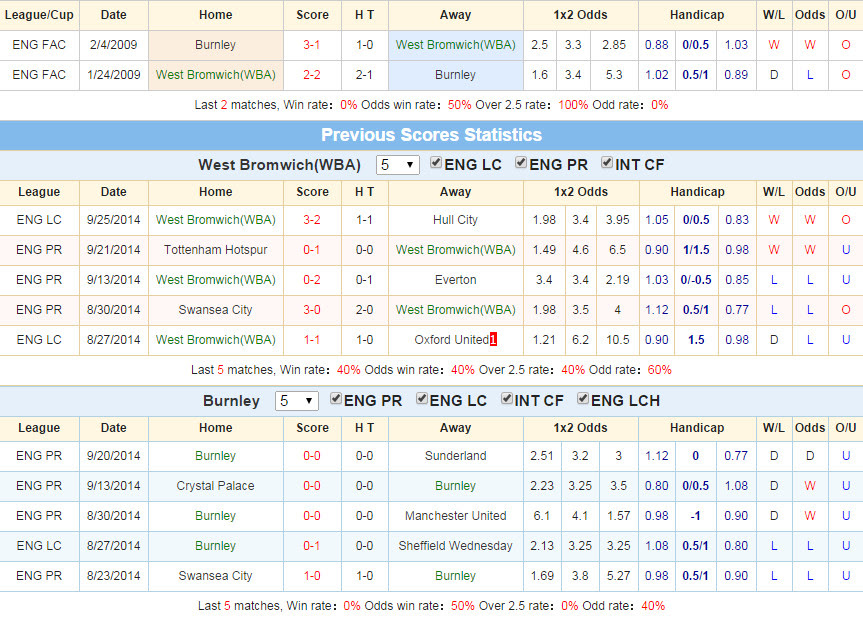The image size is (863, 621).
Task: Click 1-0 score at Swansea City 8/23/2014
Action: point(312,576)
